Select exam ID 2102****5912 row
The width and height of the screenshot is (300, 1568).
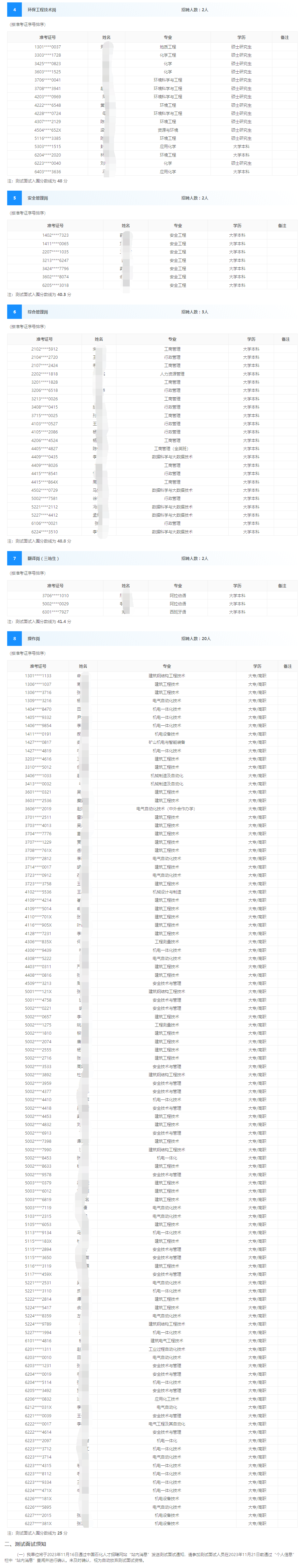44,349
